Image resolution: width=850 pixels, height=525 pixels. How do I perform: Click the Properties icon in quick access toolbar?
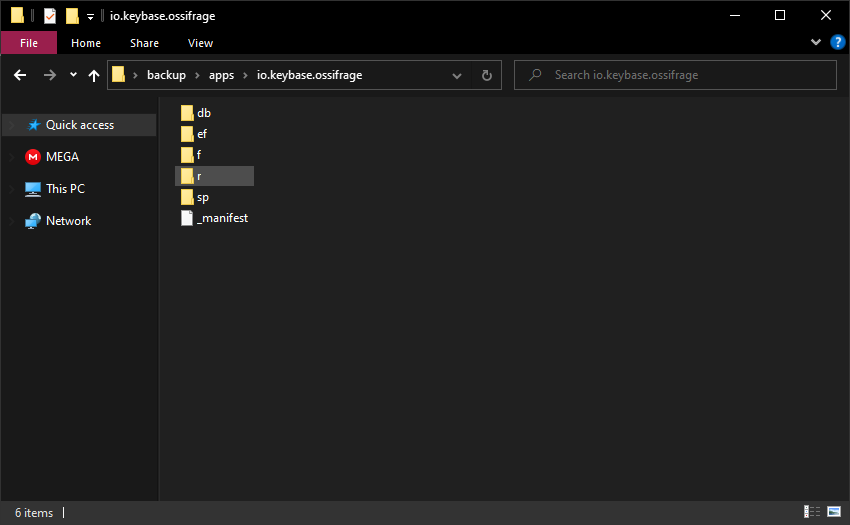[50, 16]
